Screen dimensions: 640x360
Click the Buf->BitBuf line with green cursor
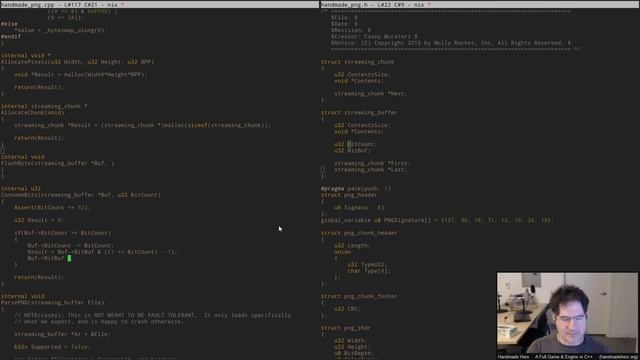click(49, 258)
